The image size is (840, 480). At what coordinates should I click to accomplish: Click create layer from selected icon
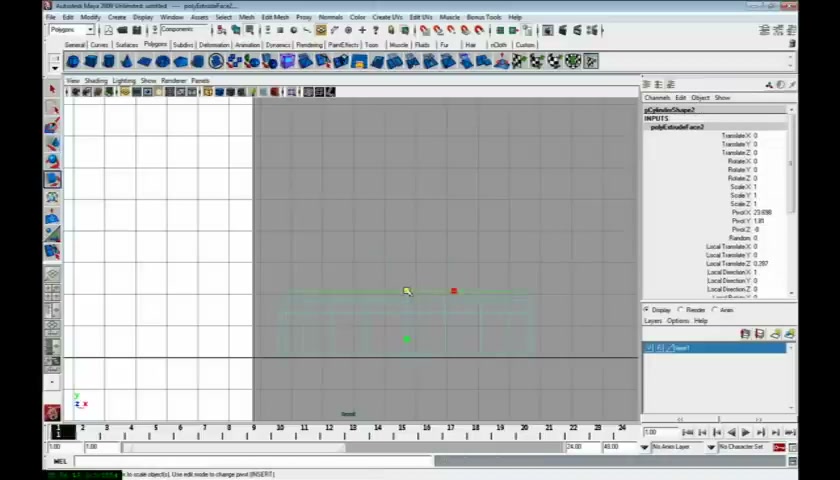790,334
